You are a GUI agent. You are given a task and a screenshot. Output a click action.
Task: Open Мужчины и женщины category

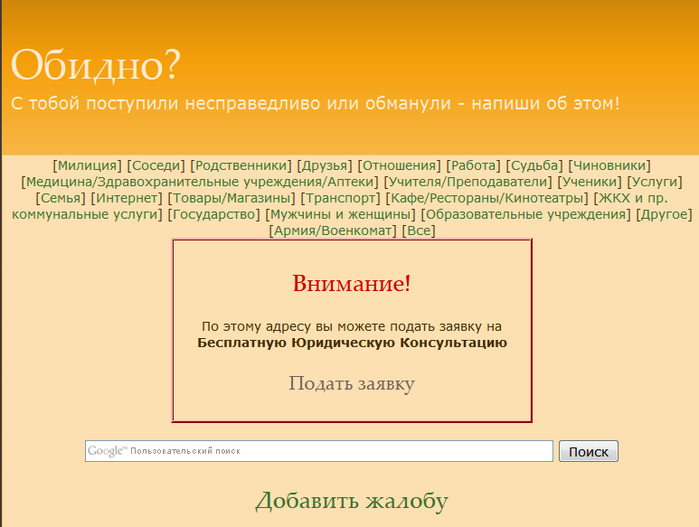click(340, 214)
